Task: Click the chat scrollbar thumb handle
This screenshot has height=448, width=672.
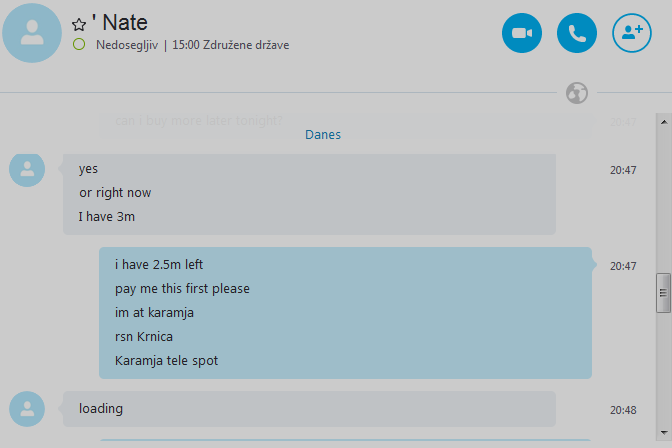Action: [662, 293]
